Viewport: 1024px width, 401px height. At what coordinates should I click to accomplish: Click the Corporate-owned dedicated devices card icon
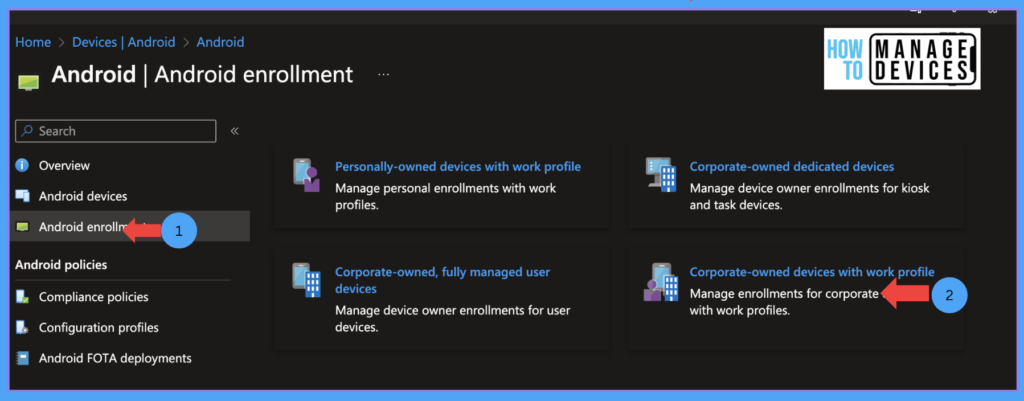click(x=660, y=174)
